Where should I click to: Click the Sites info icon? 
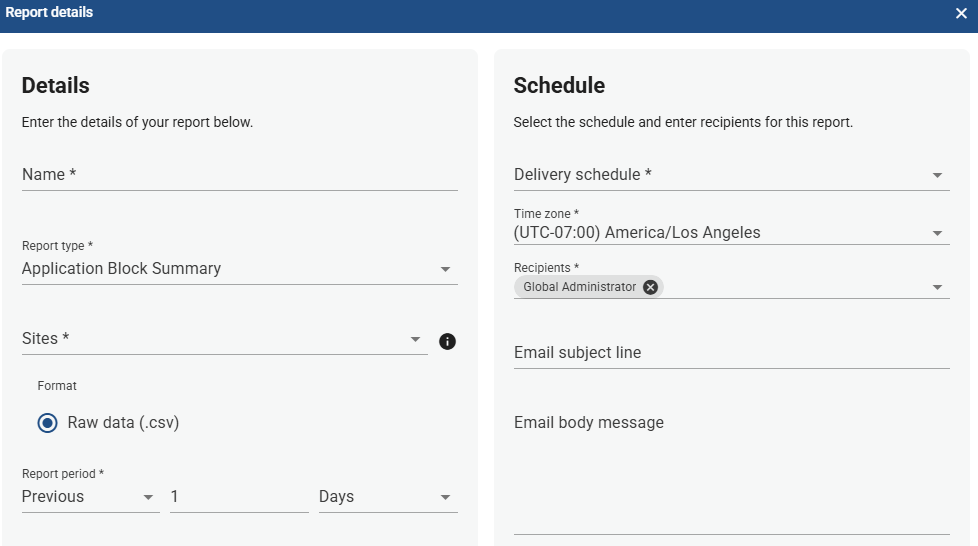(447, 341)
